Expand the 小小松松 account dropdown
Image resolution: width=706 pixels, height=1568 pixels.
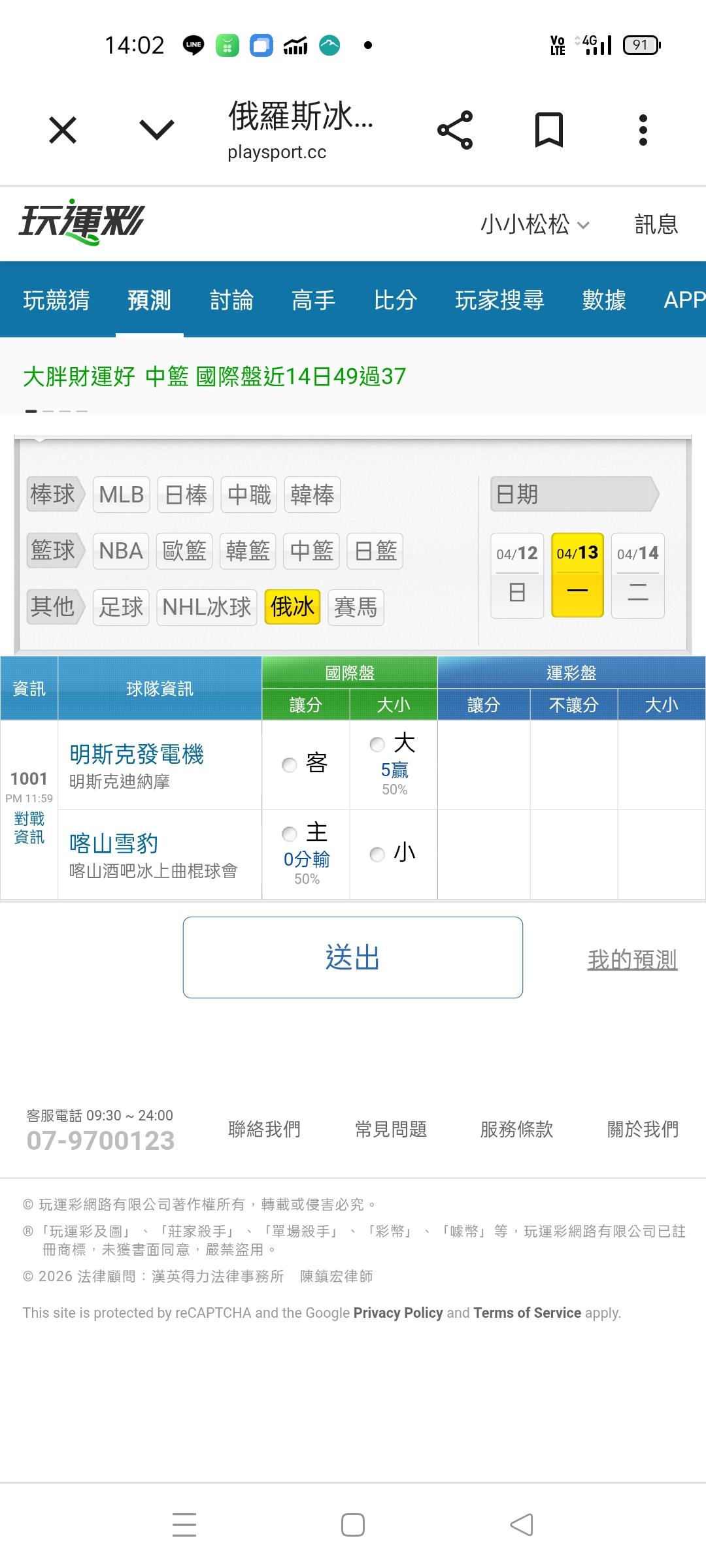(535, 225)
